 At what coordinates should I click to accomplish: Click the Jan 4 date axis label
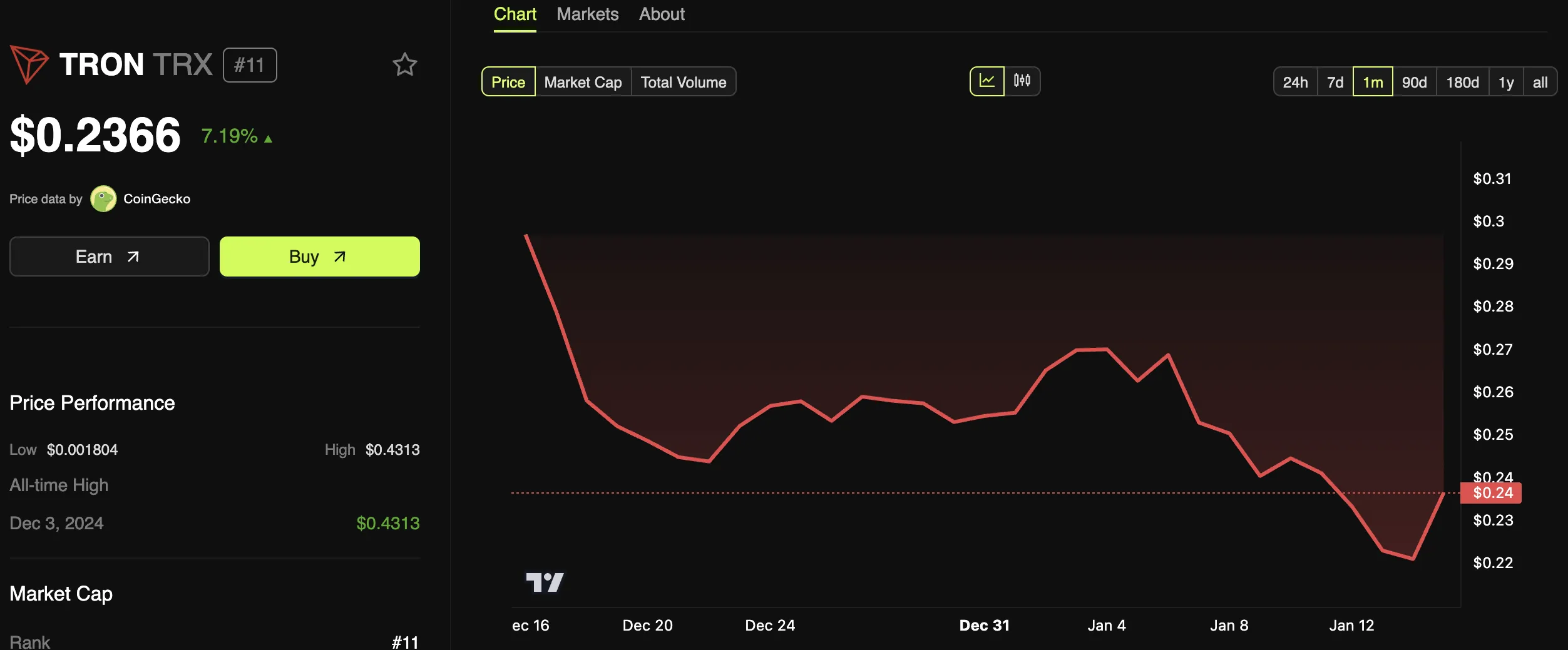click(1106, 626)
